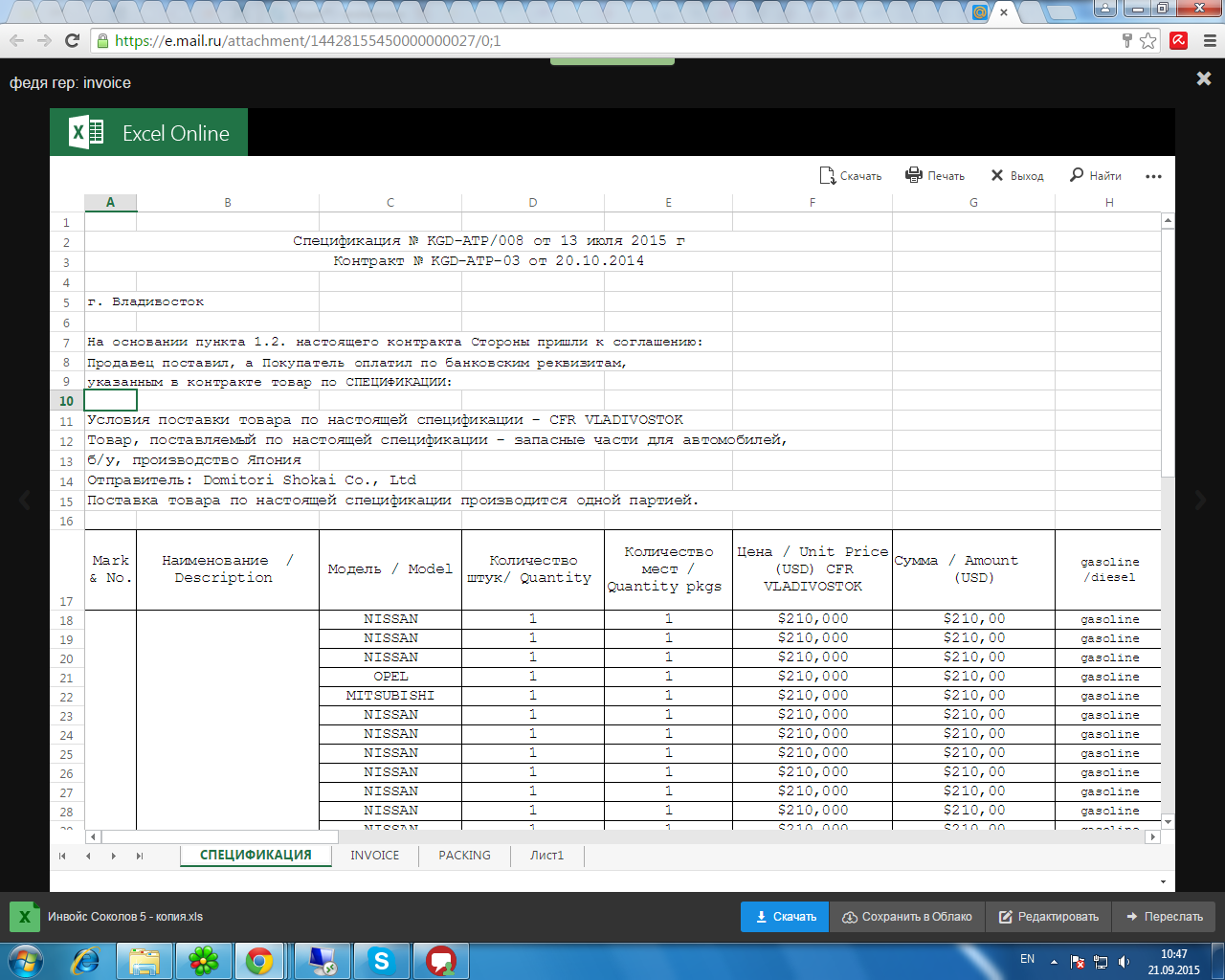The height and width of the screenshot is (980, 1225).
Task: Open the Chrome menu hamburger icon
Action: click(1209, 40)
